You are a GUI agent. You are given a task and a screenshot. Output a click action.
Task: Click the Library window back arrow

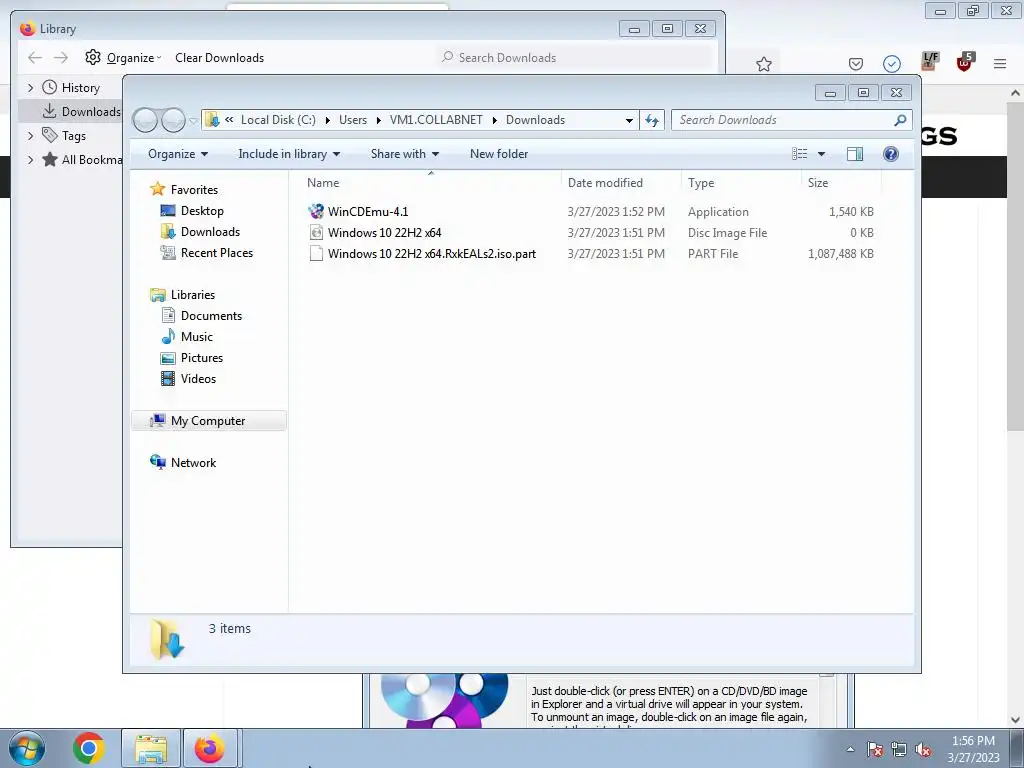[35, 57]
